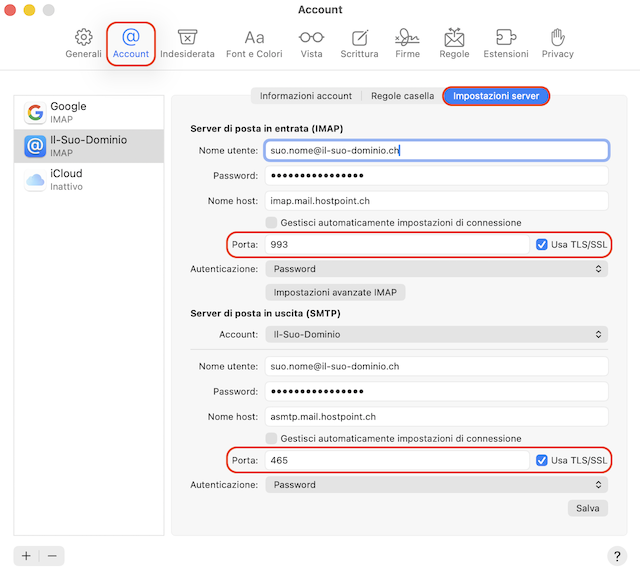Switch to Informazioni account tab
This screenshot has height=577, width=640.
(306, 96)
